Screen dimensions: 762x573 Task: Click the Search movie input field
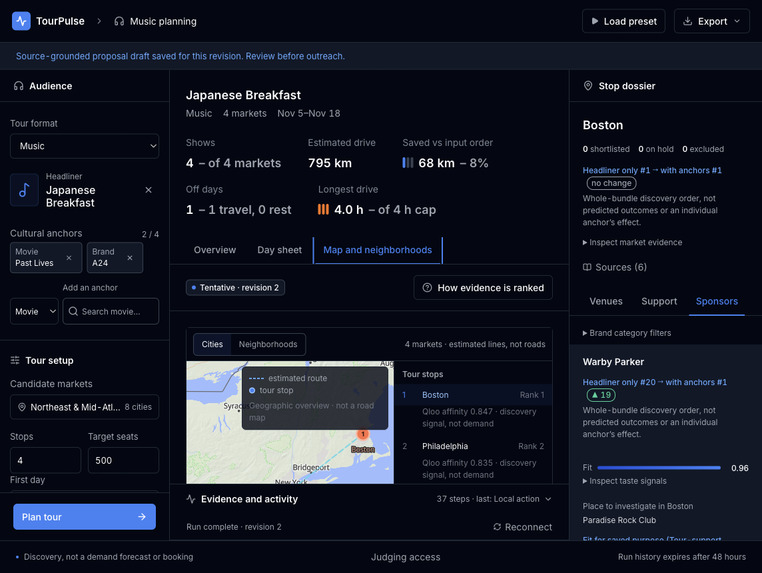pyautogui.click(x=111, y=311)
